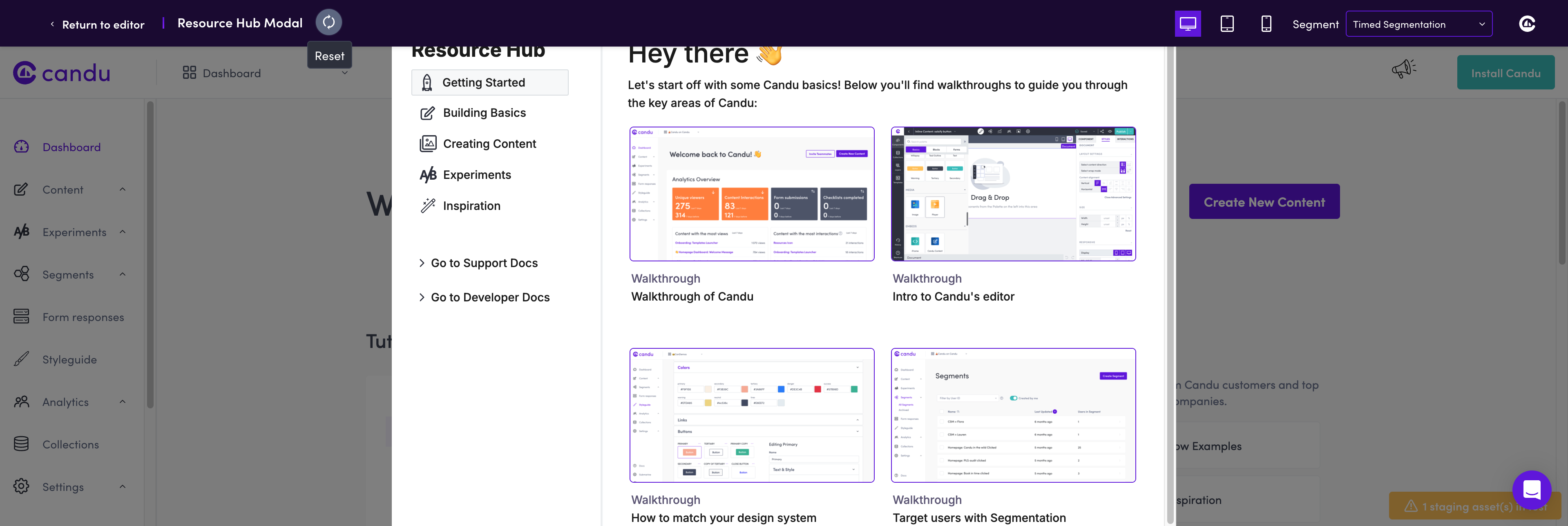The height and width of the screenshot is (526, 1568).
Task: Return to editor via back link
Action: pos(97,25)
